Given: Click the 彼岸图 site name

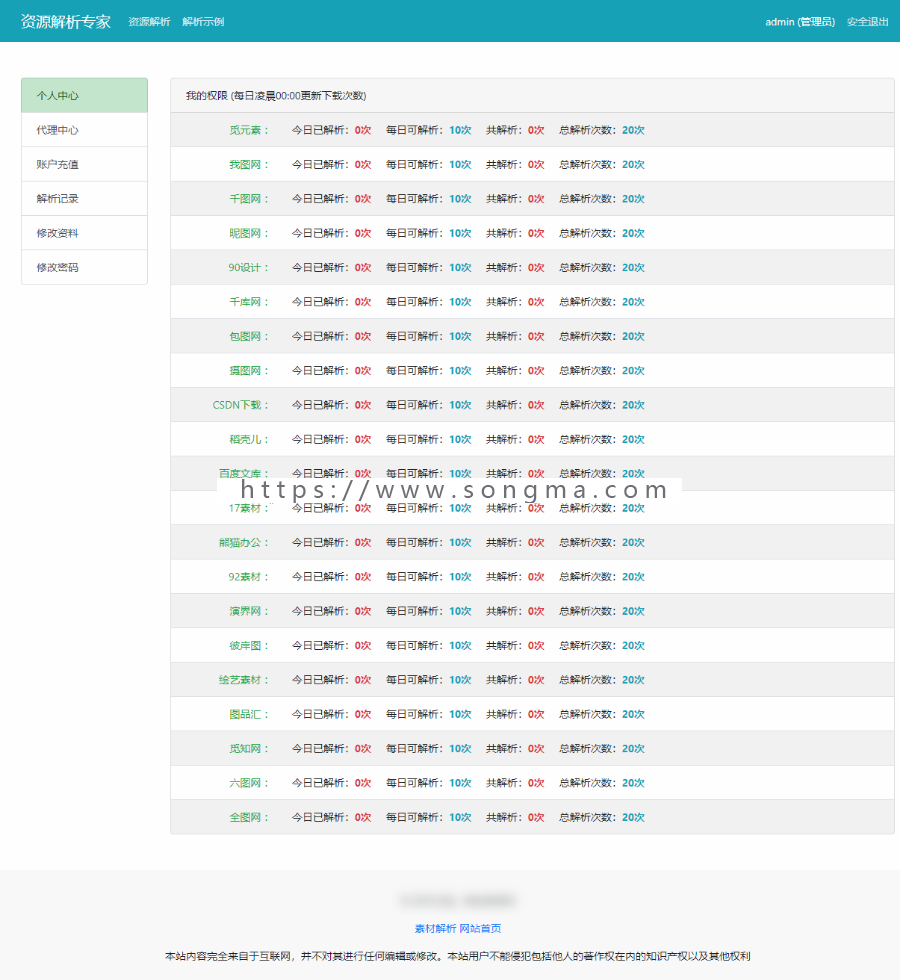Looking at the screenshot, I should (x=249, y=646).
